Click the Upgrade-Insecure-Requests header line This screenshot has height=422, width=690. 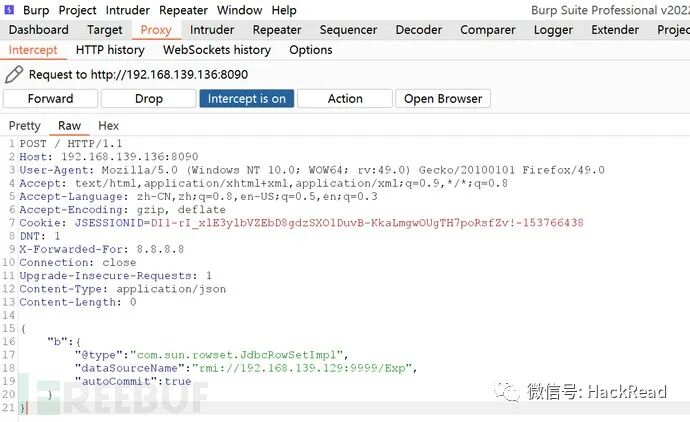(116, 276)
